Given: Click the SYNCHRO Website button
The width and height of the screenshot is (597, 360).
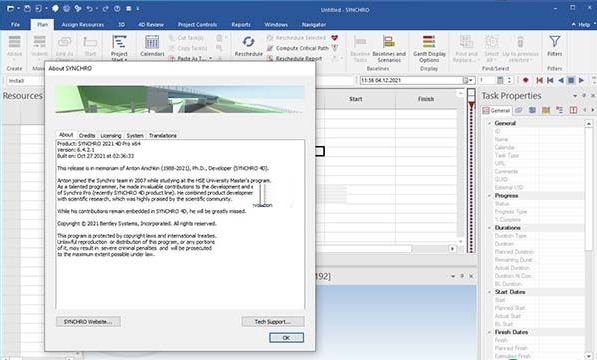Looking at the screenshot, I should point(88,322).
